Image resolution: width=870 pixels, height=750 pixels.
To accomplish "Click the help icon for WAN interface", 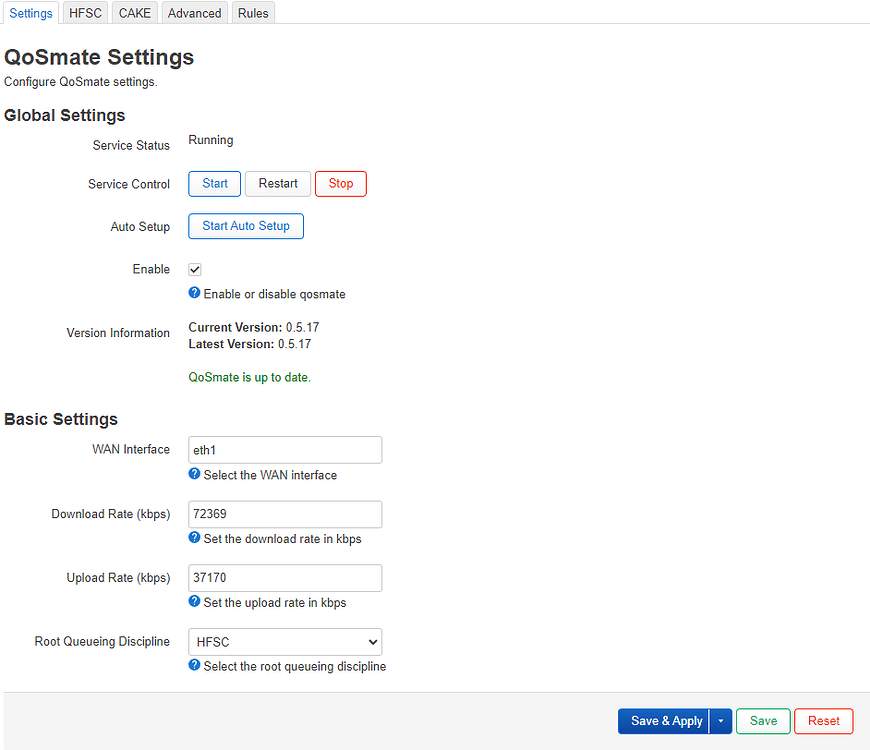I will [x=193, y=474].
